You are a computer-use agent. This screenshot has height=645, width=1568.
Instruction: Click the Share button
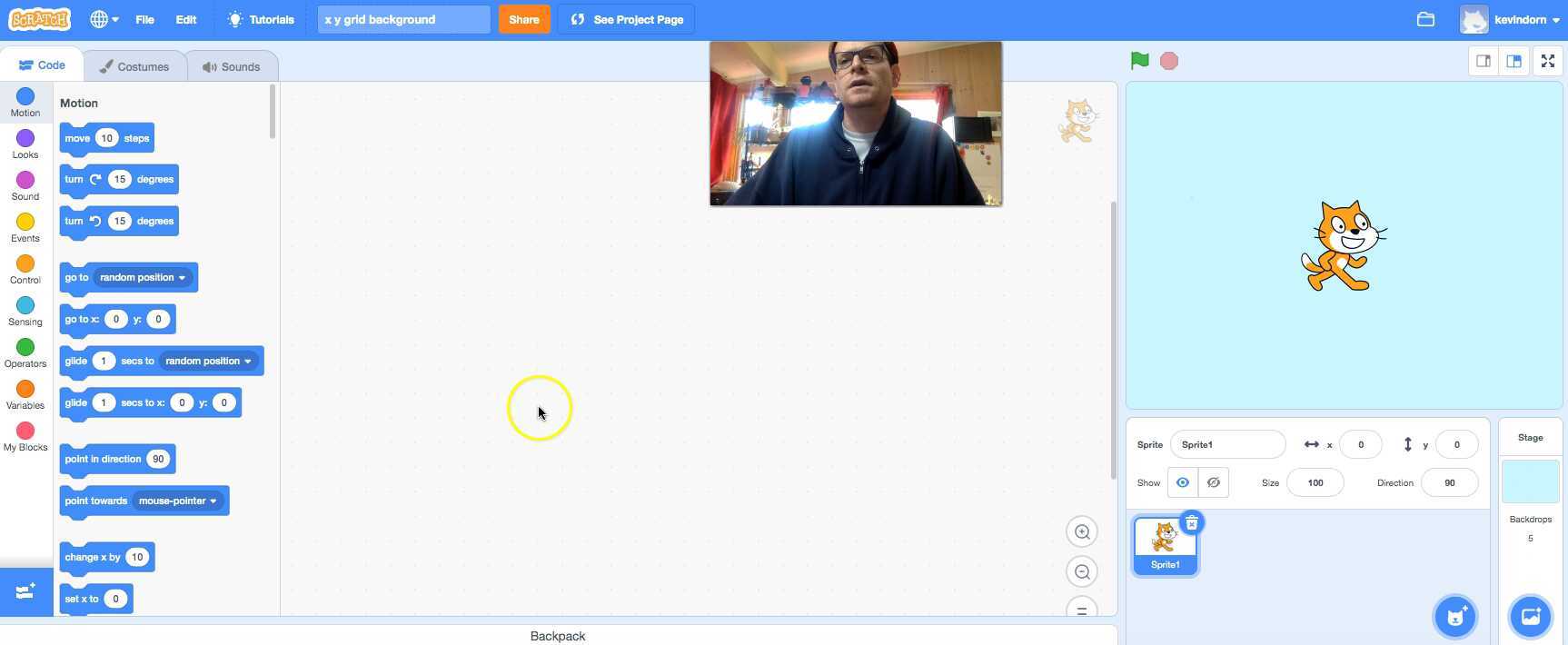click(524, 19)
